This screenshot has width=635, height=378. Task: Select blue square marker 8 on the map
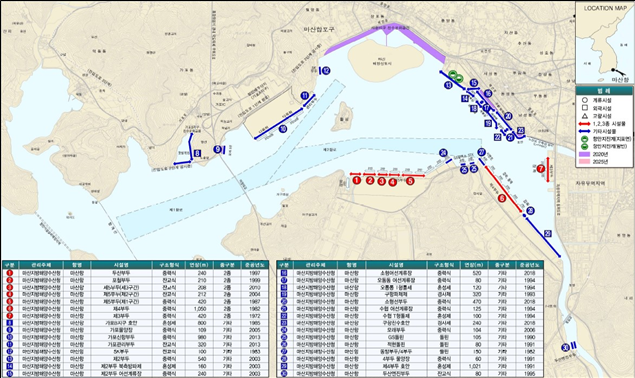pyautogui.click(x=197, y=153)
